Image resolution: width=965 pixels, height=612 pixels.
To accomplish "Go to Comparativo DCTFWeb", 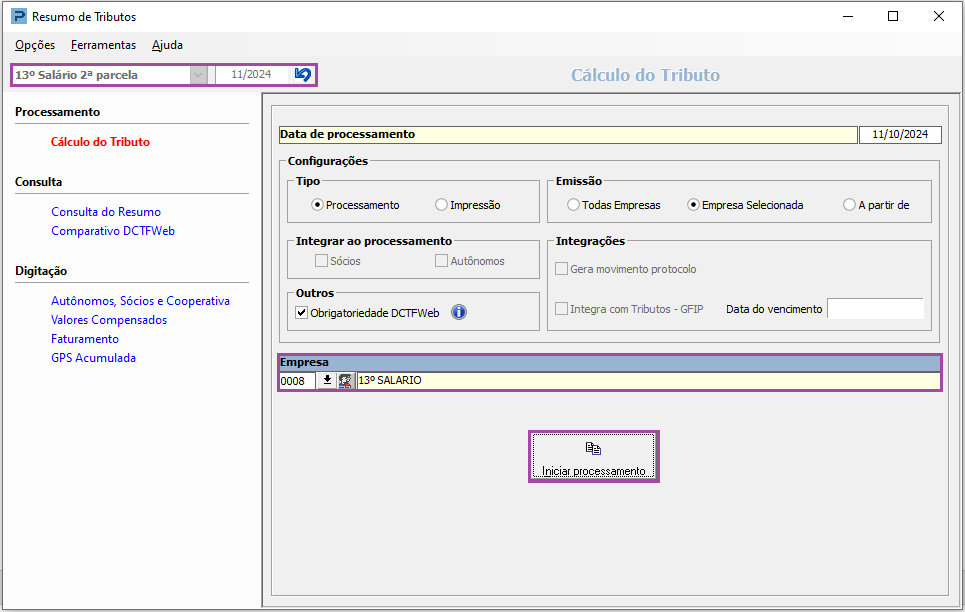I will tap(113, 231).
